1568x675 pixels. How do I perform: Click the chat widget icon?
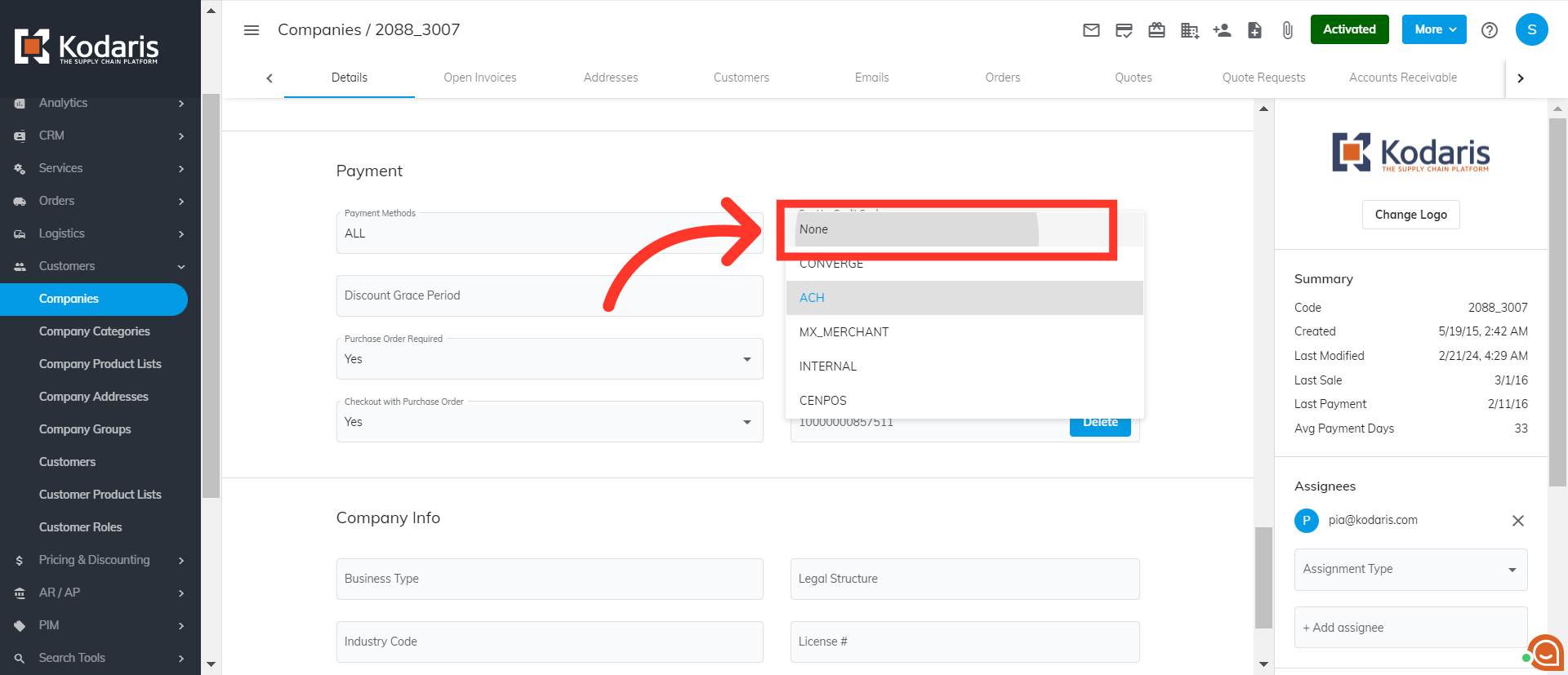click(x=1545, y=653)
